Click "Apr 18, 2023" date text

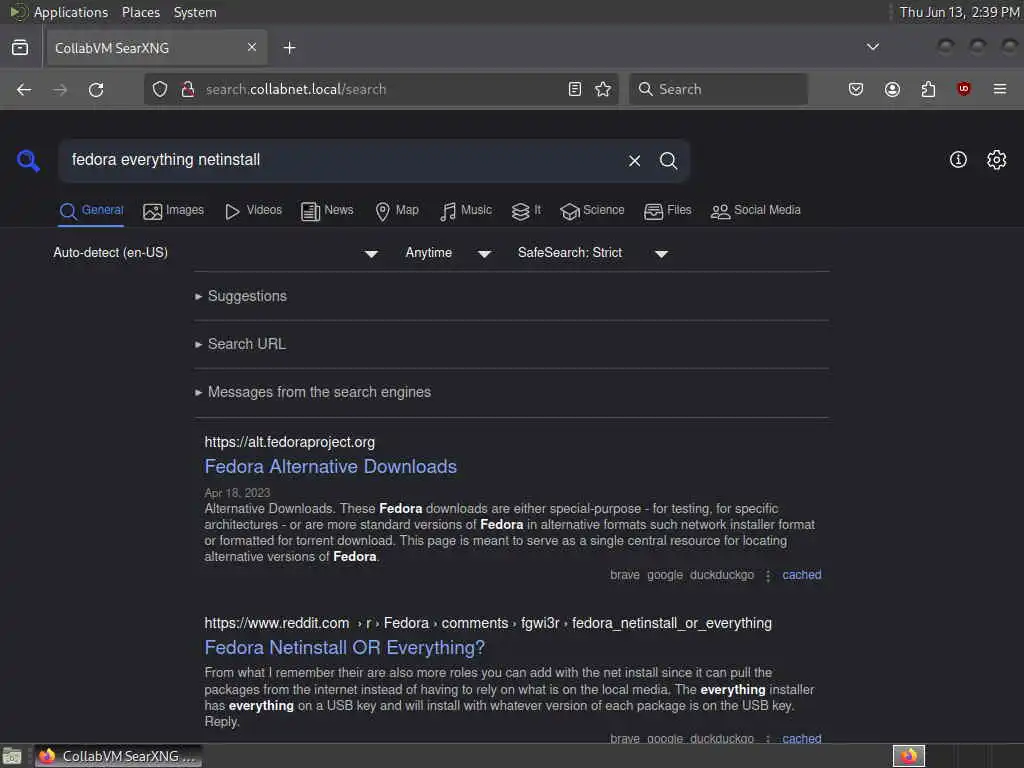237,493
